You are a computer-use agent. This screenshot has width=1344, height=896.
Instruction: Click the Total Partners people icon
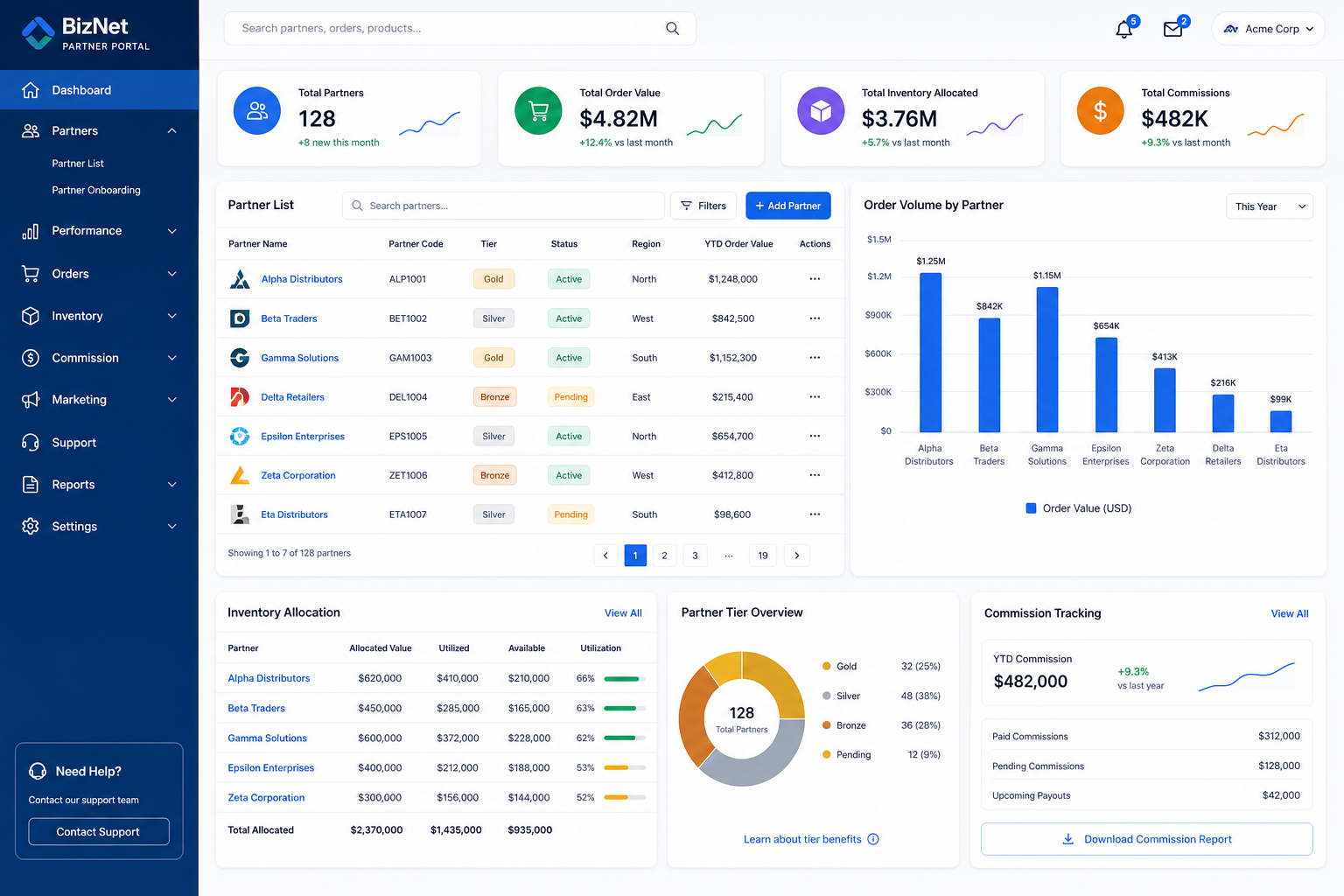pos(257,111)
